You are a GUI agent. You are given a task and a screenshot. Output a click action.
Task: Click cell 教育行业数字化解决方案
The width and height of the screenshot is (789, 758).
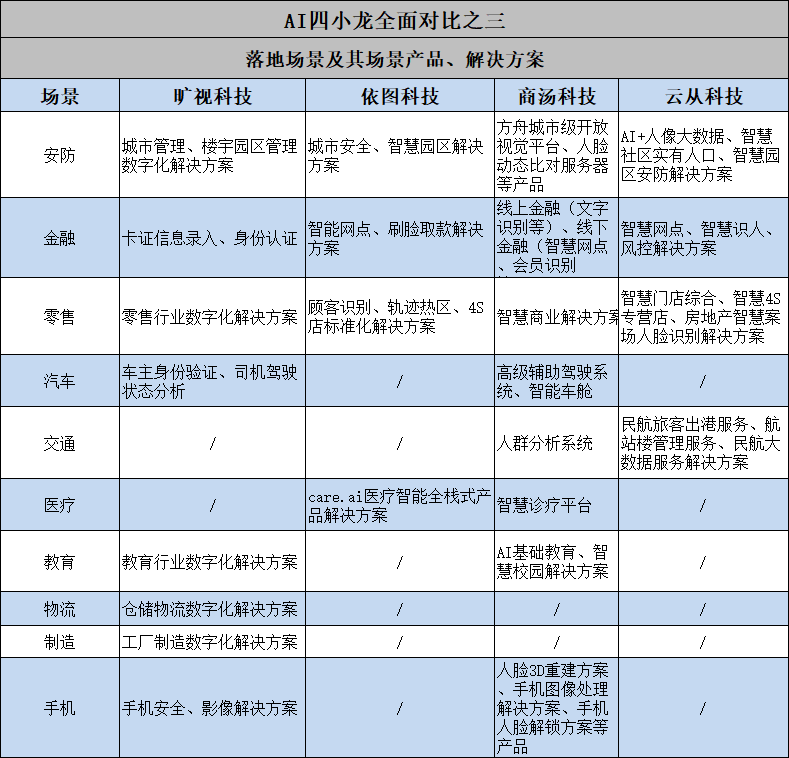point(212,561)
